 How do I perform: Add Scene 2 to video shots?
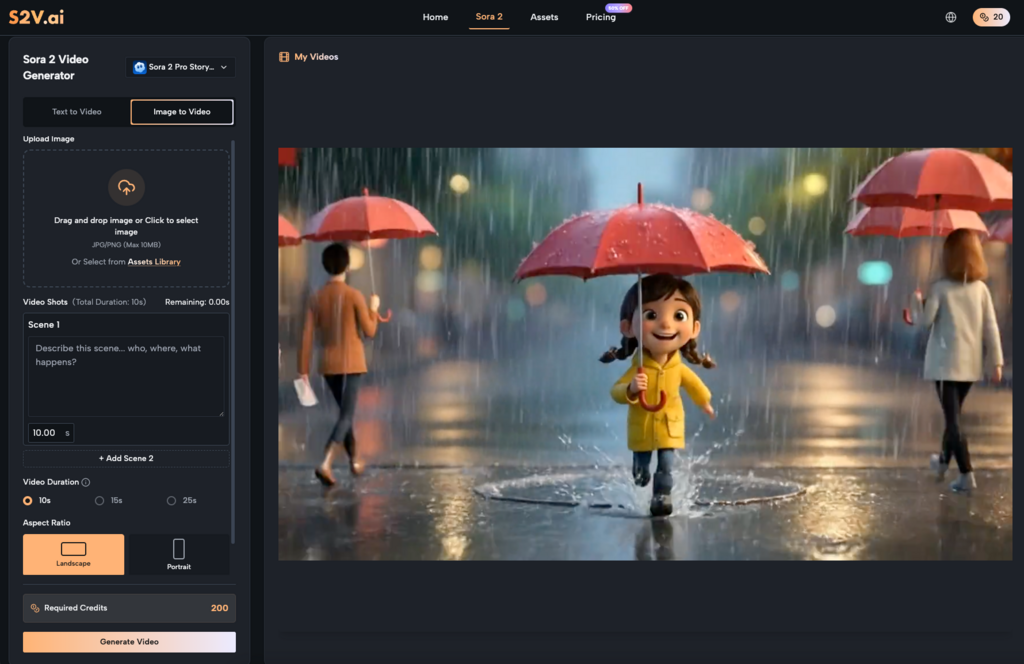tap(126, 458)
